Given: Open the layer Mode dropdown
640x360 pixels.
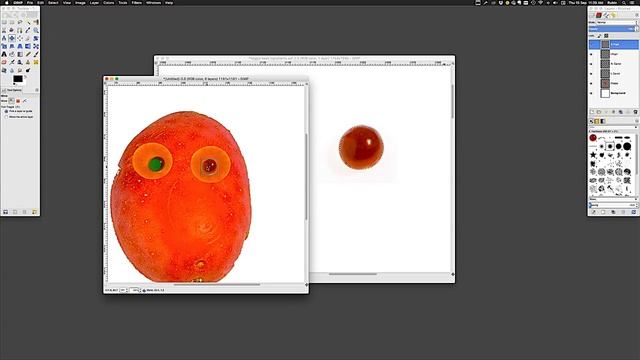Looking at the screenshot, I should click(617, 22).
